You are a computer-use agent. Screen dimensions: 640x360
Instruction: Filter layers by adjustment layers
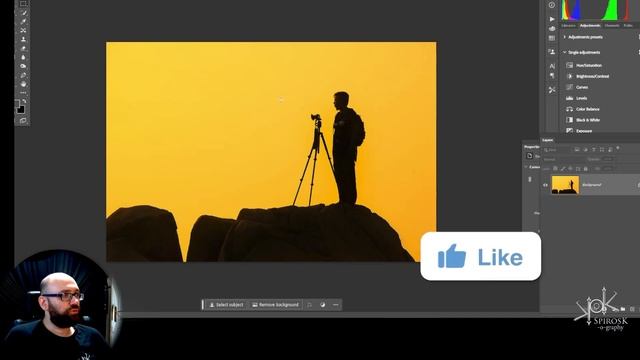(586, 150)
